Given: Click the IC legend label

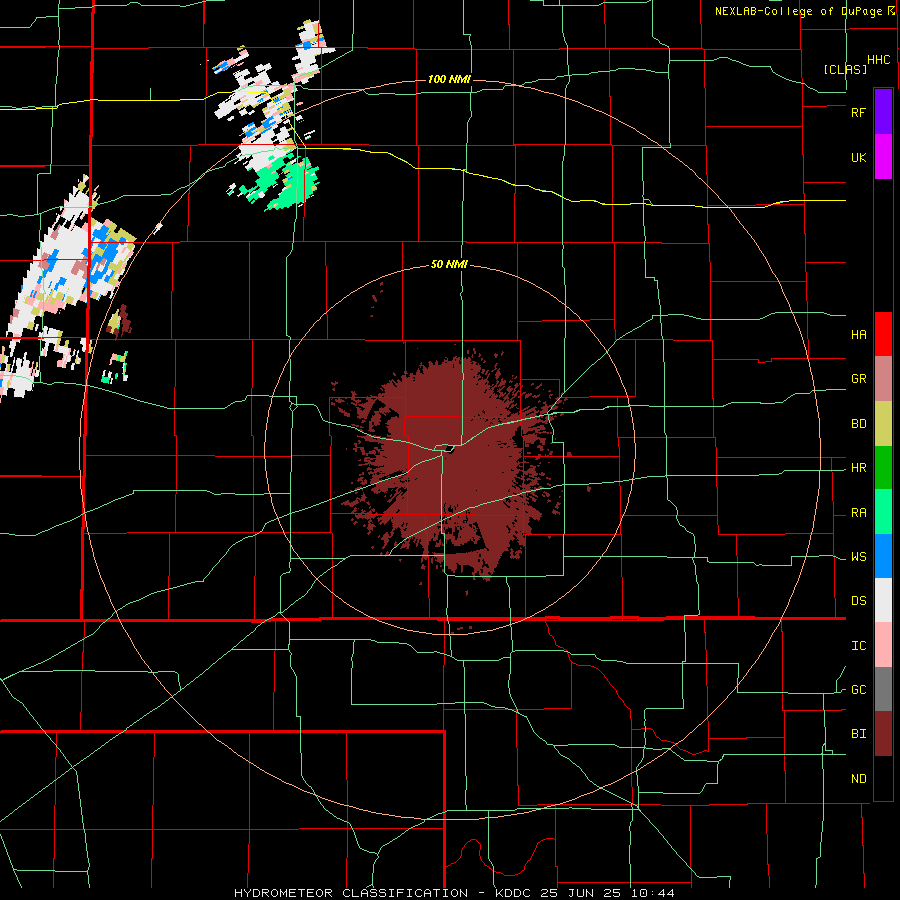Looking at the screenshot, I should coord(858,646).
